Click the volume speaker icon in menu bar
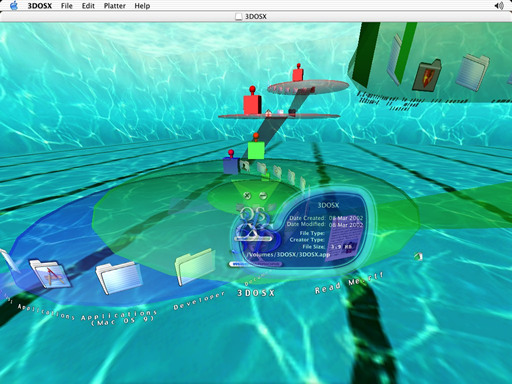 (499, 6)
